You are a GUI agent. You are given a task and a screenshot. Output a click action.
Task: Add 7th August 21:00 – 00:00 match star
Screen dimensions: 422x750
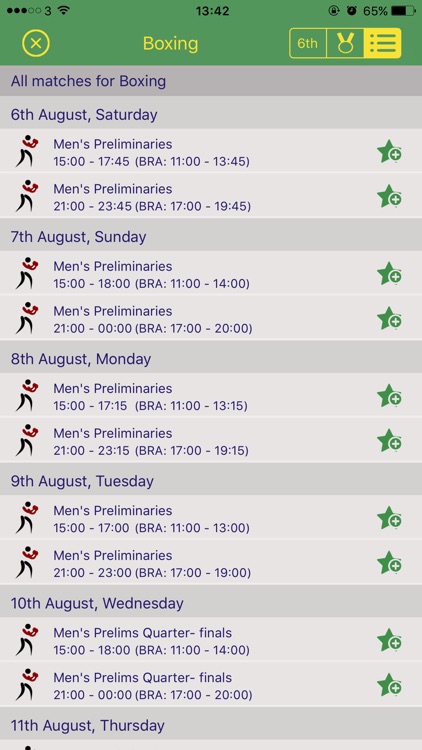point(389,318)
